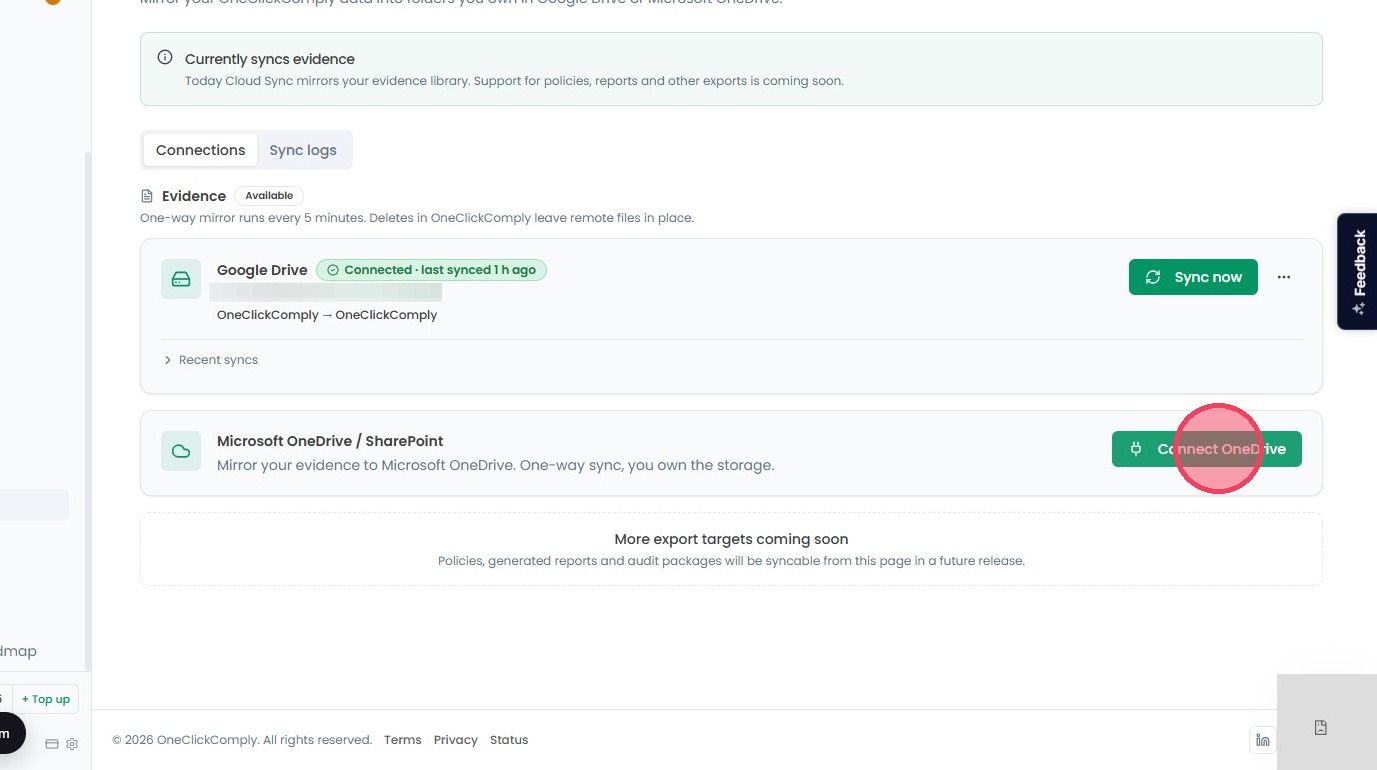Click the Connected · last synced 1 h ago badge
Image resolution: width=1377 pixels, height=770 pixels.
pos(431,270)
